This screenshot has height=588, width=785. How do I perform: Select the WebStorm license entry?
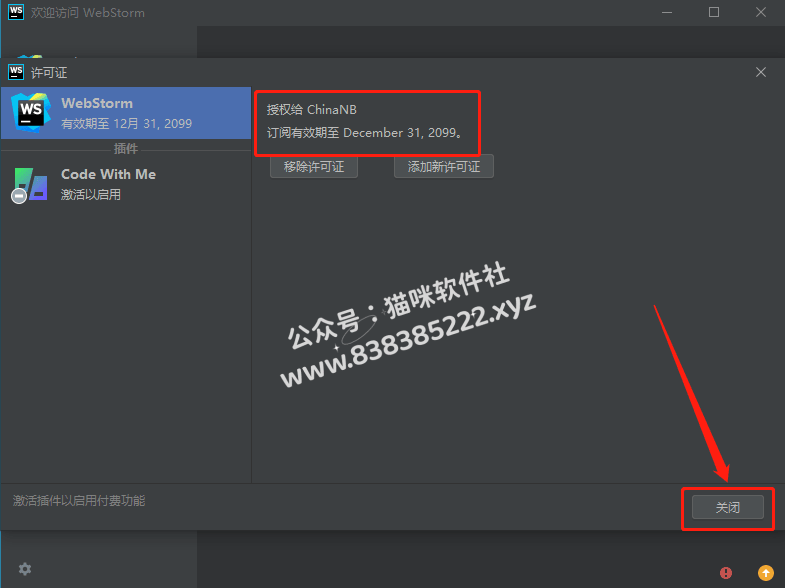coord(126,113)
